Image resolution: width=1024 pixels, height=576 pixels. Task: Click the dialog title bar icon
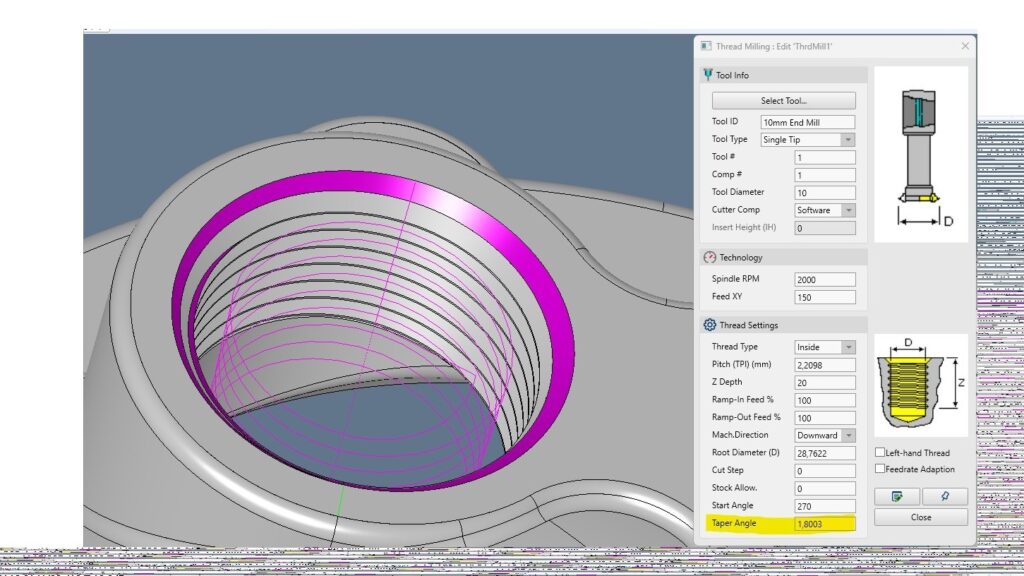tap(706, 46)
